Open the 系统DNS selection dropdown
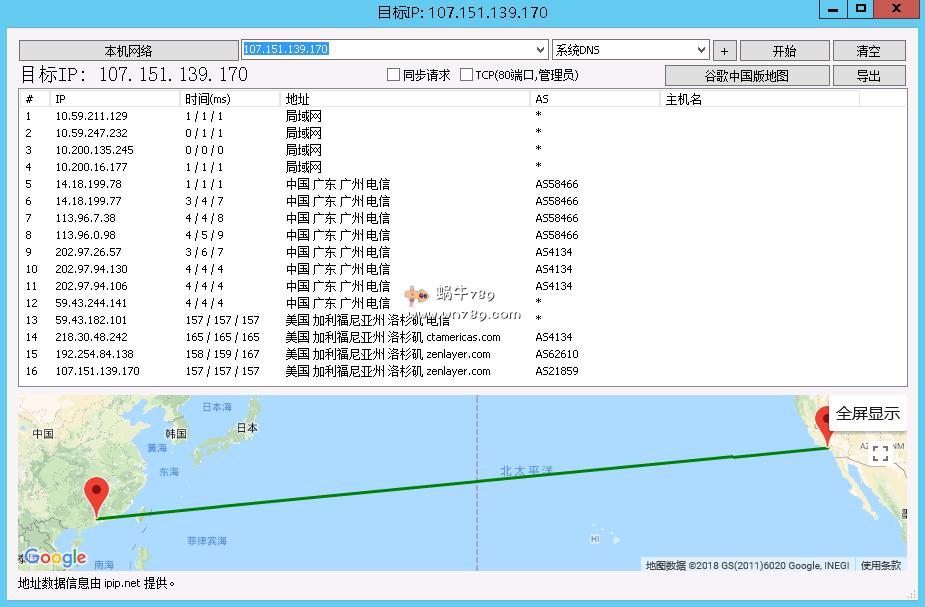 click(700, 50)
